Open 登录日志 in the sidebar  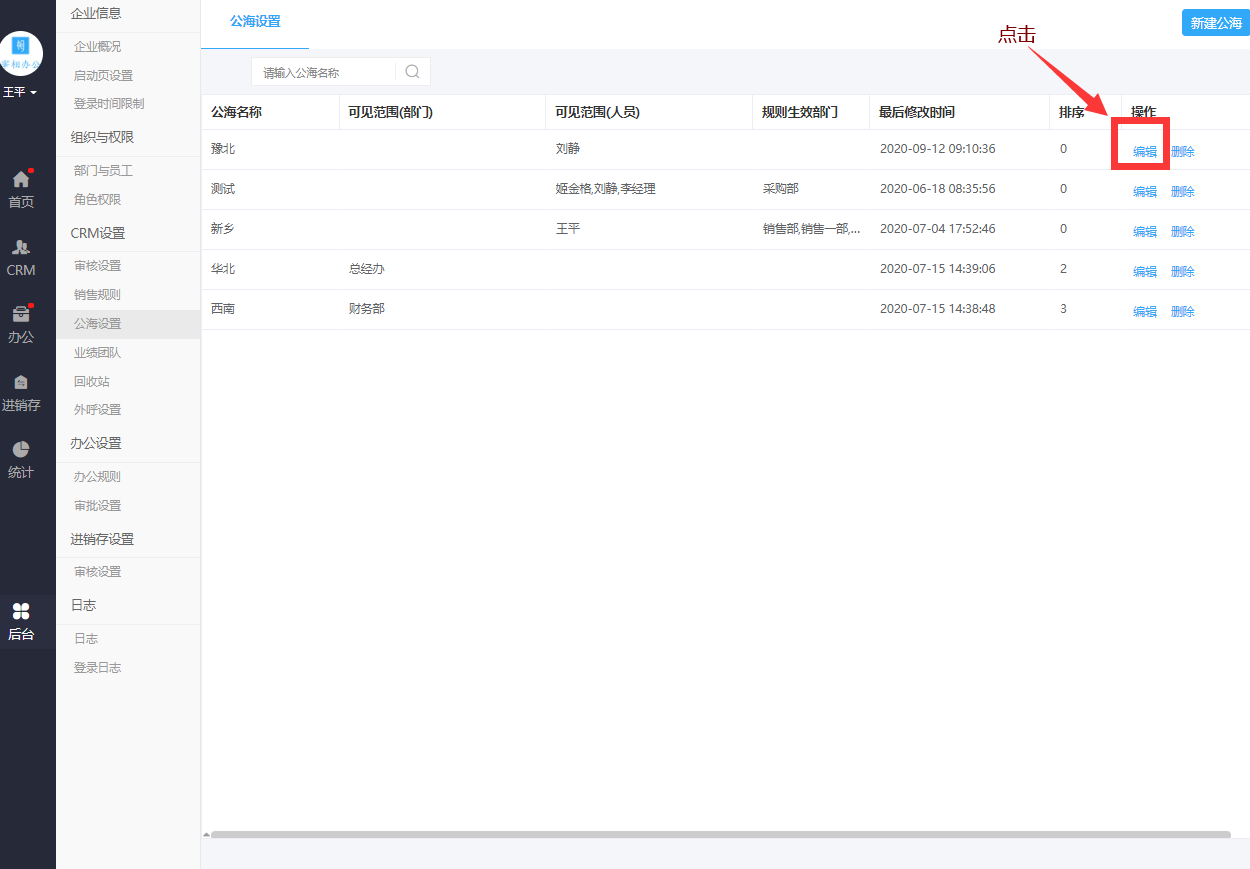(x=97, y=668)
